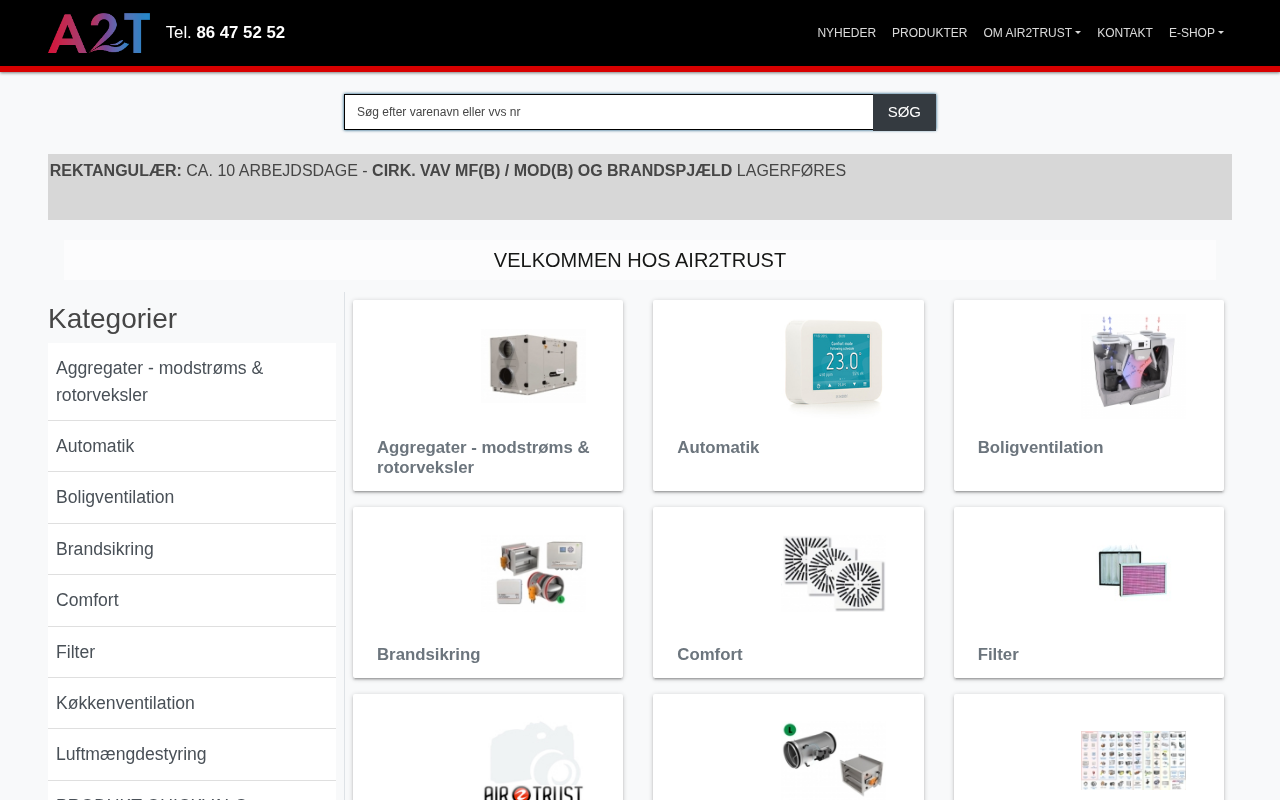Open the Comfort diffusers image

[x=834, y=572]
